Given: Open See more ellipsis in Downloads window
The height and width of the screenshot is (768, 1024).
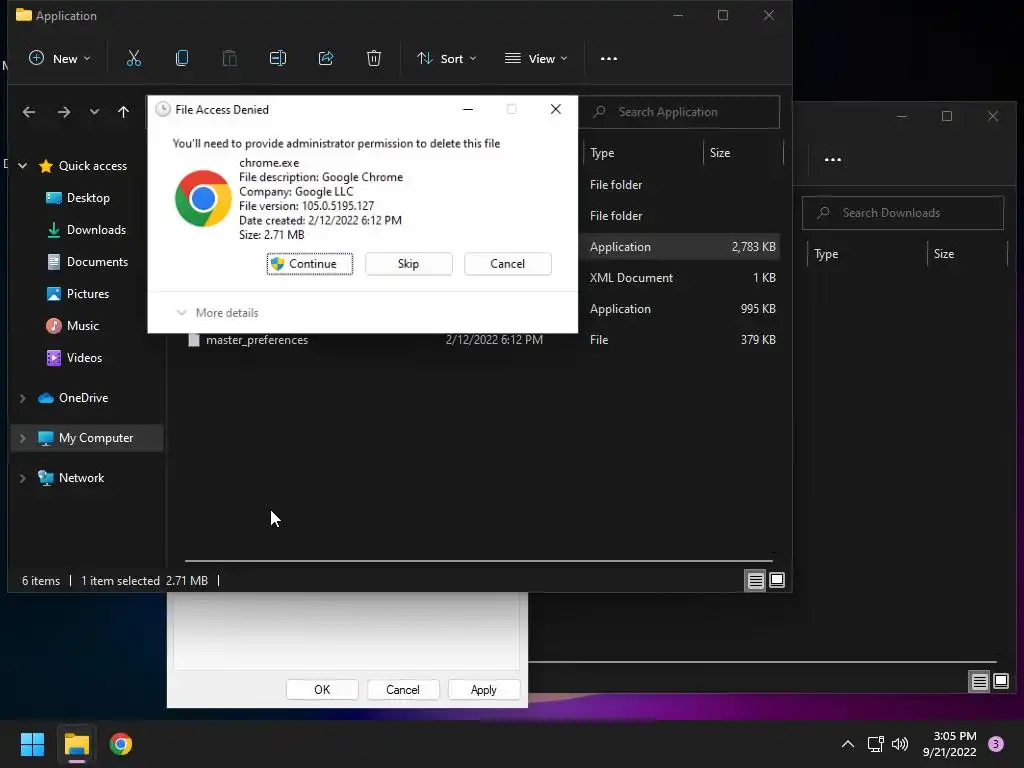Looking at the screenshot, I should tap(833, 159).
